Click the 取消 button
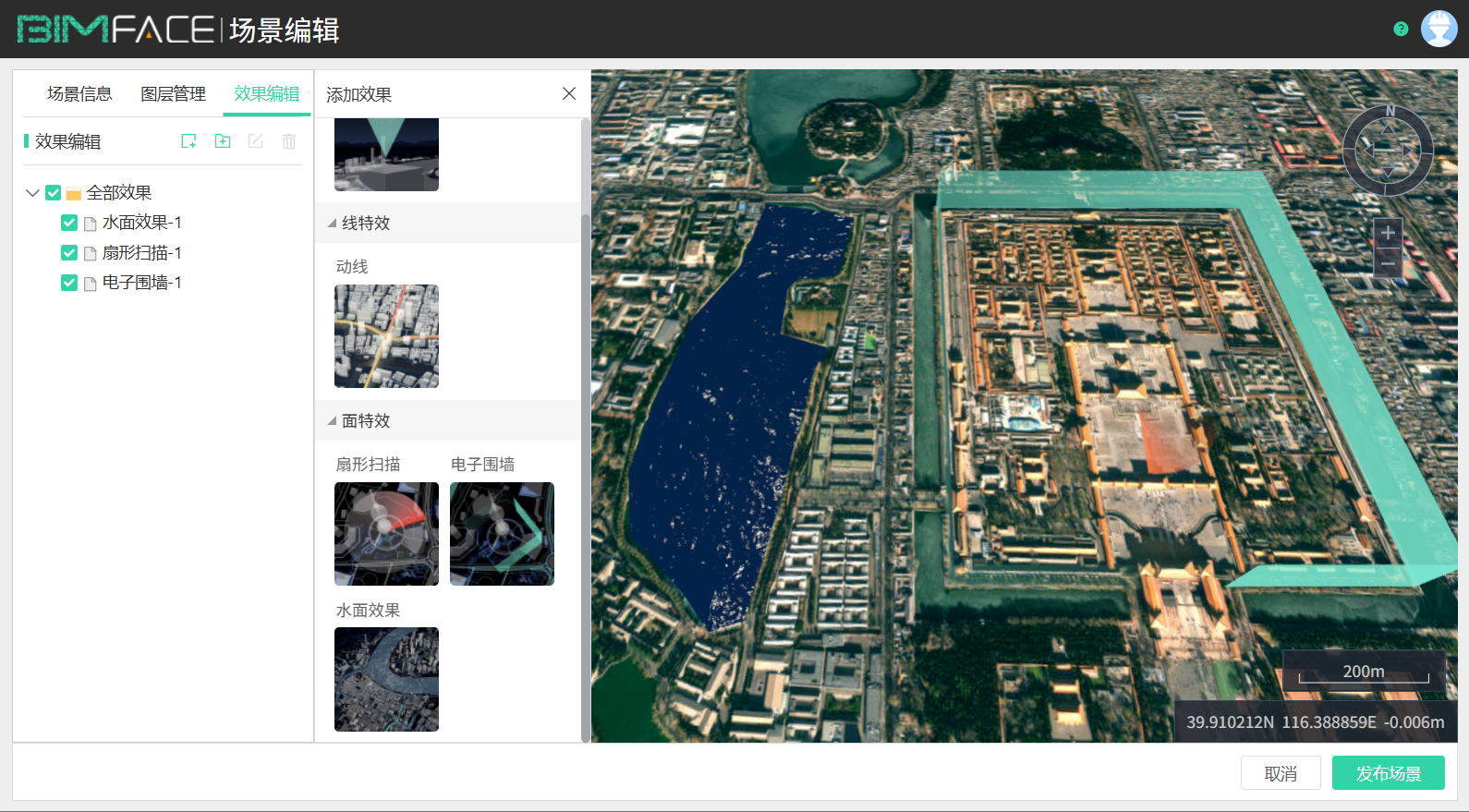 click(x=1281, y=773)
